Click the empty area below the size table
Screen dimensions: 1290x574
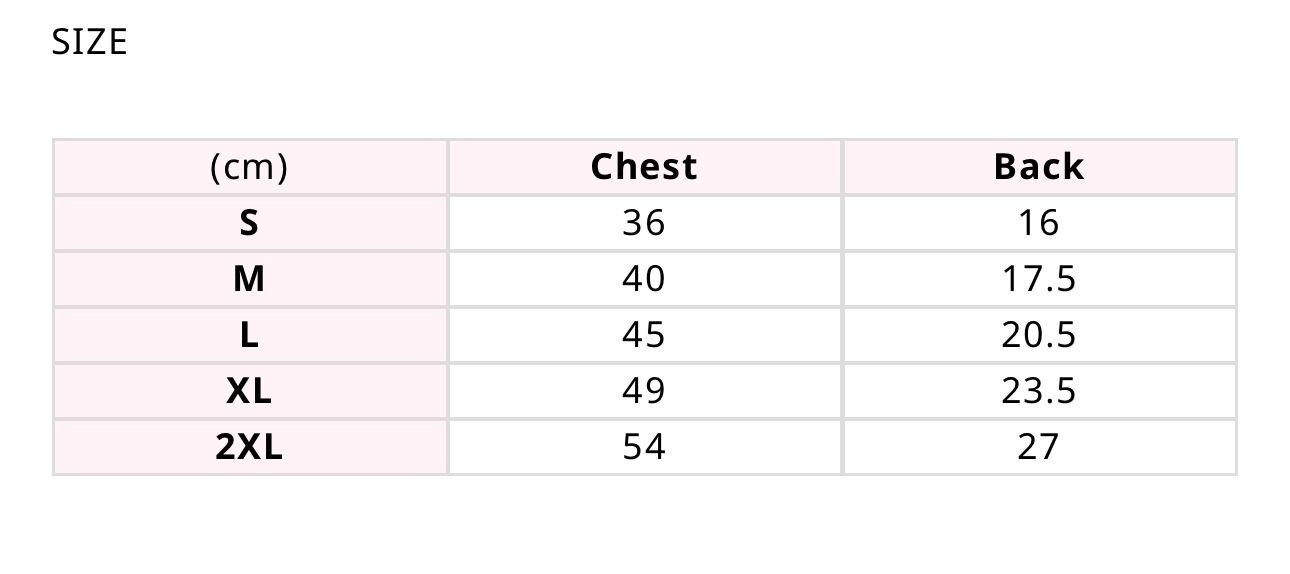pyautogui.click(x=644, y=525)
